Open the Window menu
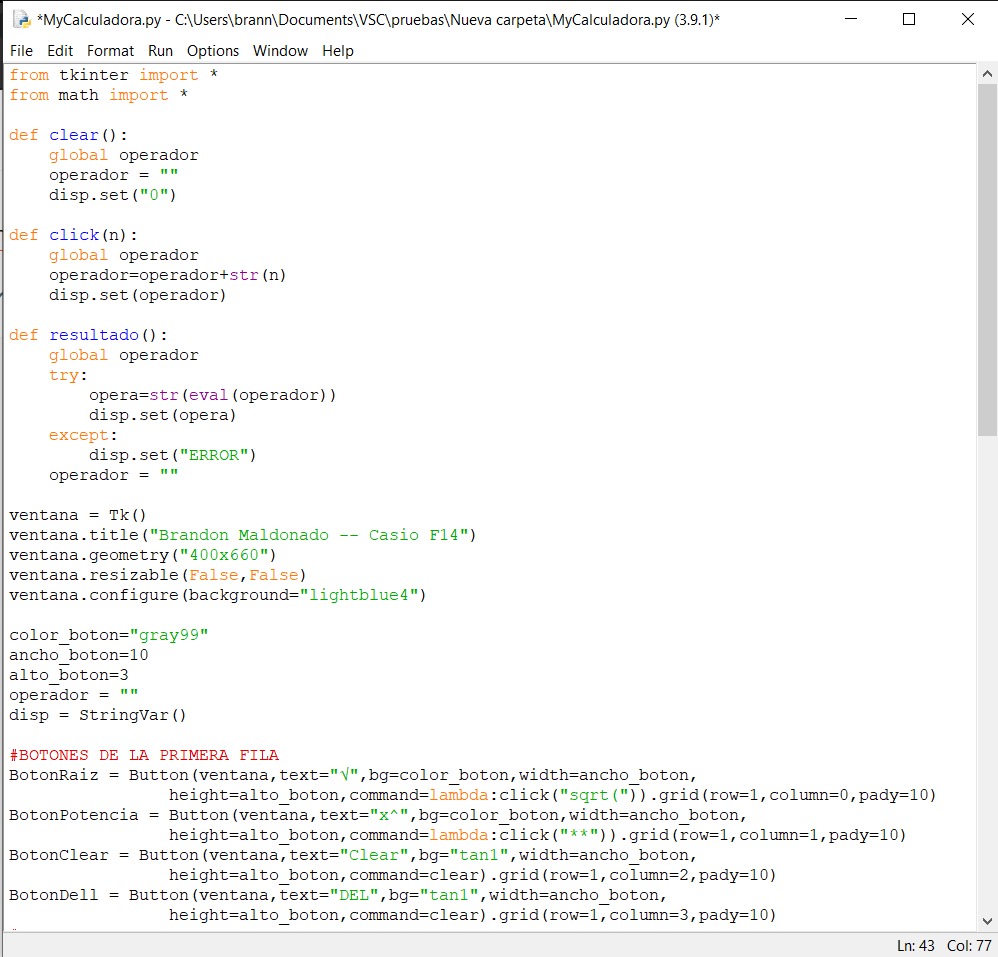Screen dimensions: 998x957 (280, 50)
